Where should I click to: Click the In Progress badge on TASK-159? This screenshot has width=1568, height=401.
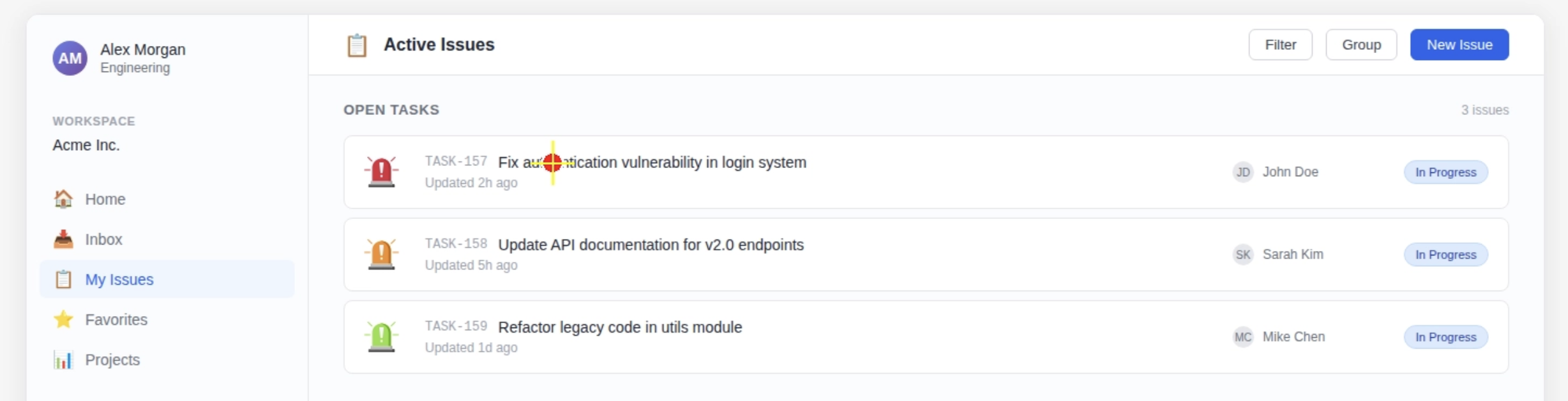1445,337
